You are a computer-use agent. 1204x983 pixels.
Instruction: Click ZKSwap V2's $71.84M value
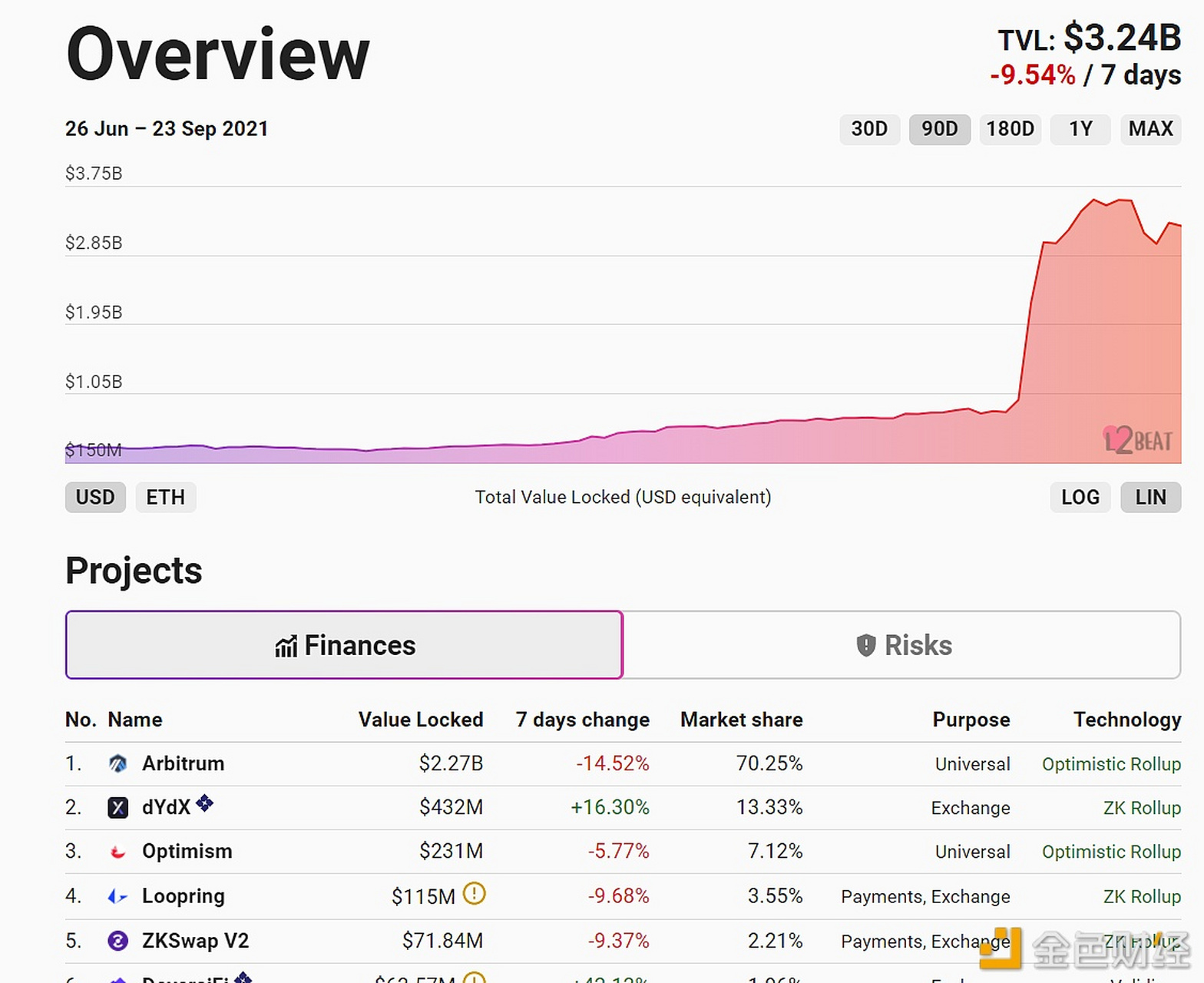point(442,941)
